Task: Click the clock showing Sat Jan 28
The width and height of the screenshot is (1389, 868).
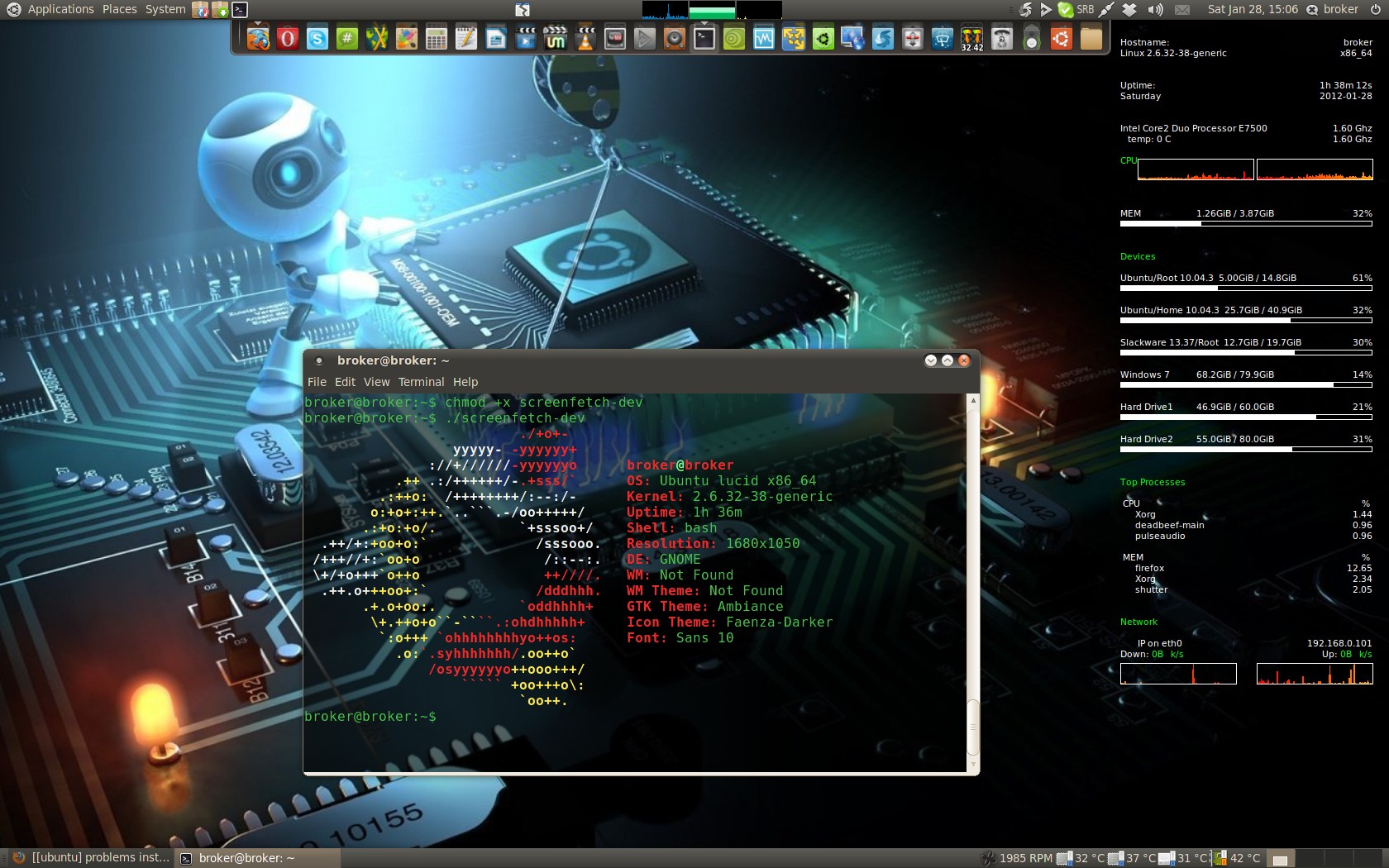Action: tap(1253, 9)
